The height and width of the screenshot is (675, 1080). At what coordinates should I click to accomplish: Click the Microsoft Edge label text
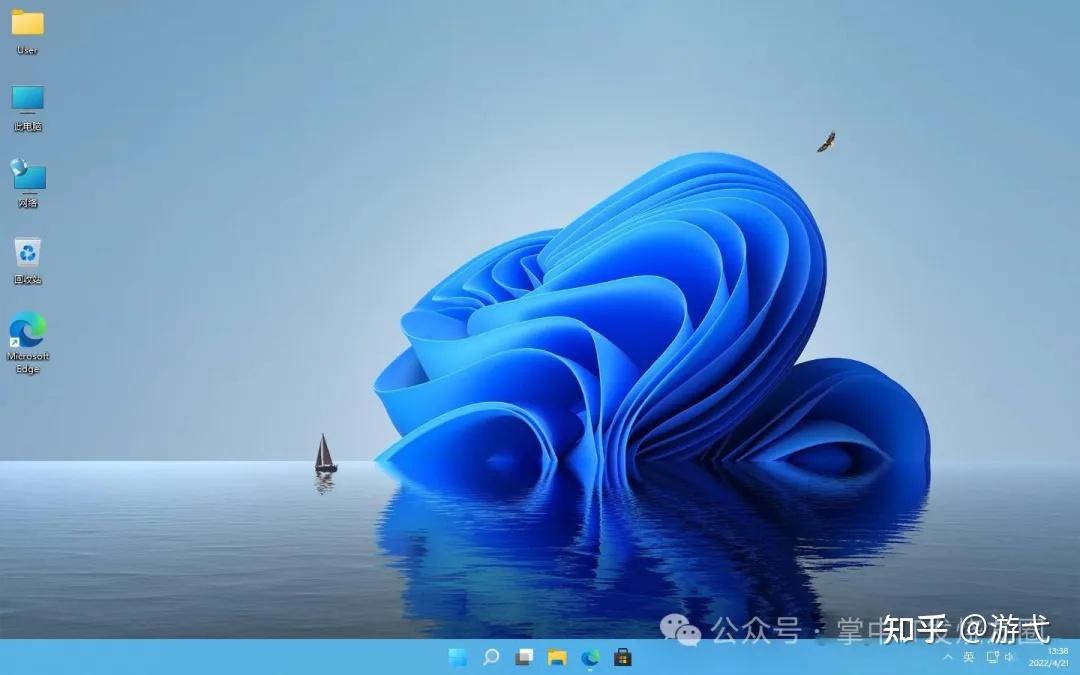click(x=28, y=363)
